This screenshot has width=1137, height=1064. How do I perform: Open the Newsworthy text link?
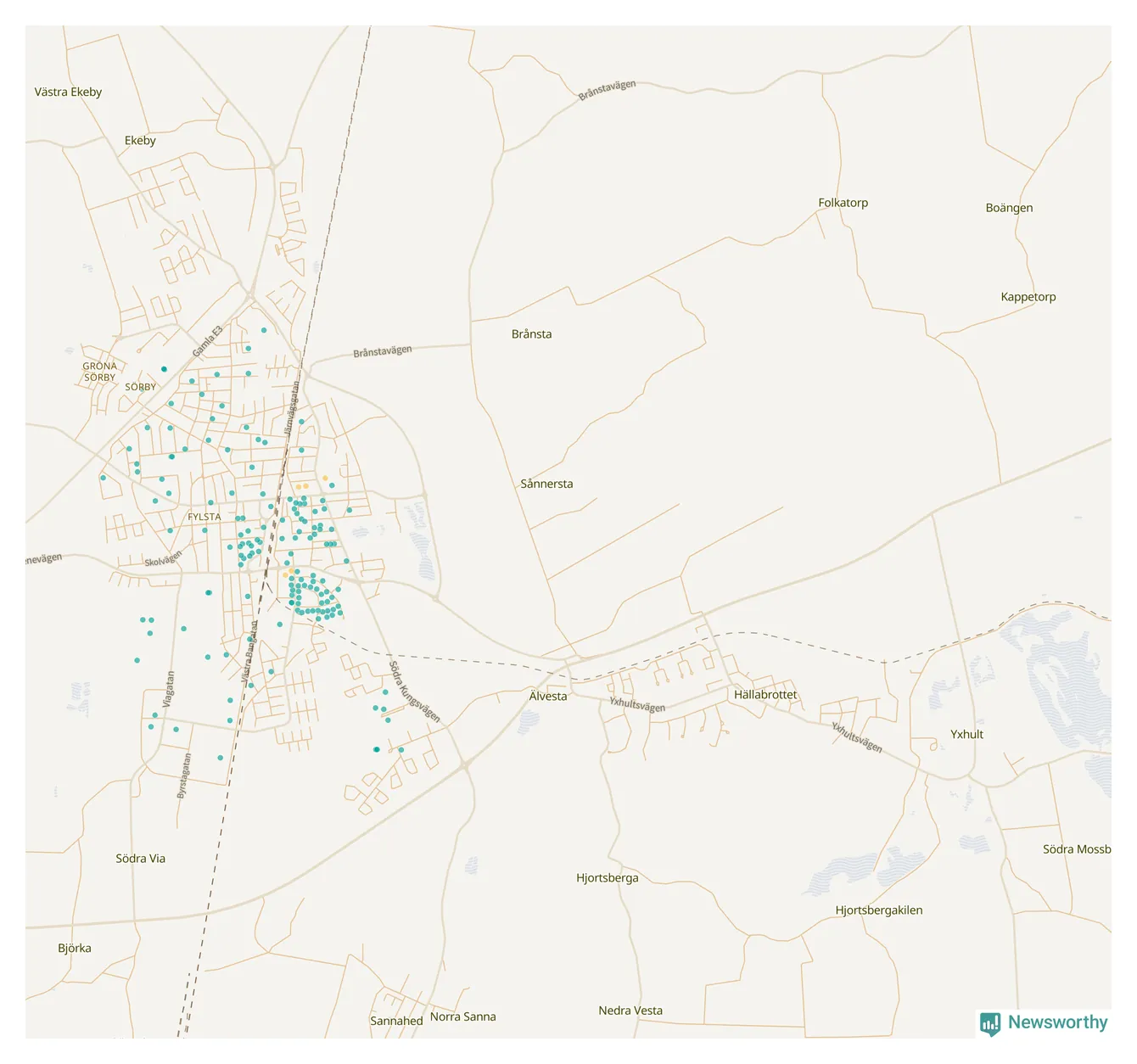1057,1022
